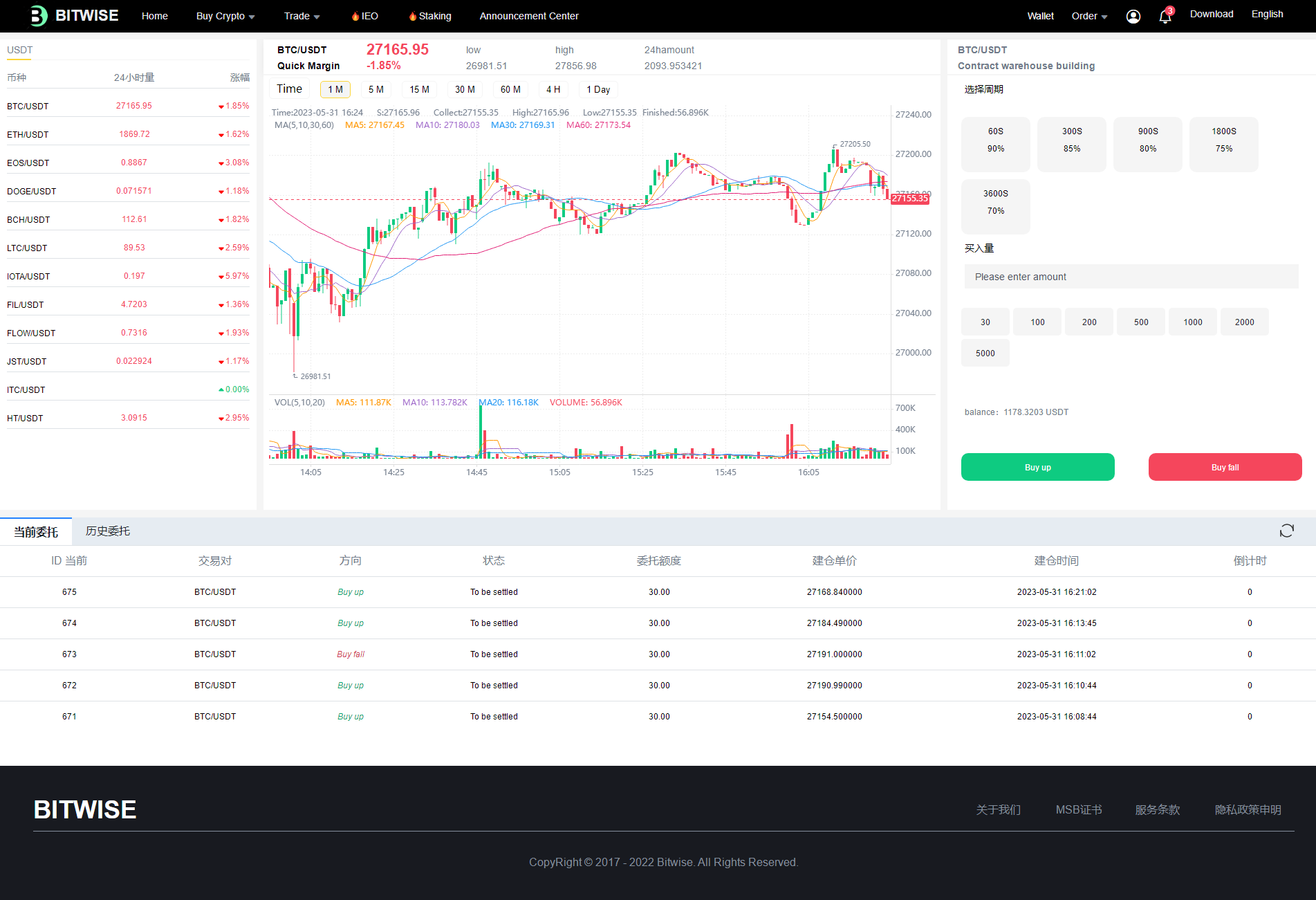Click the Bitwise logo icon
Viewport: 1316px width, 900px height.
pos(39,16)
